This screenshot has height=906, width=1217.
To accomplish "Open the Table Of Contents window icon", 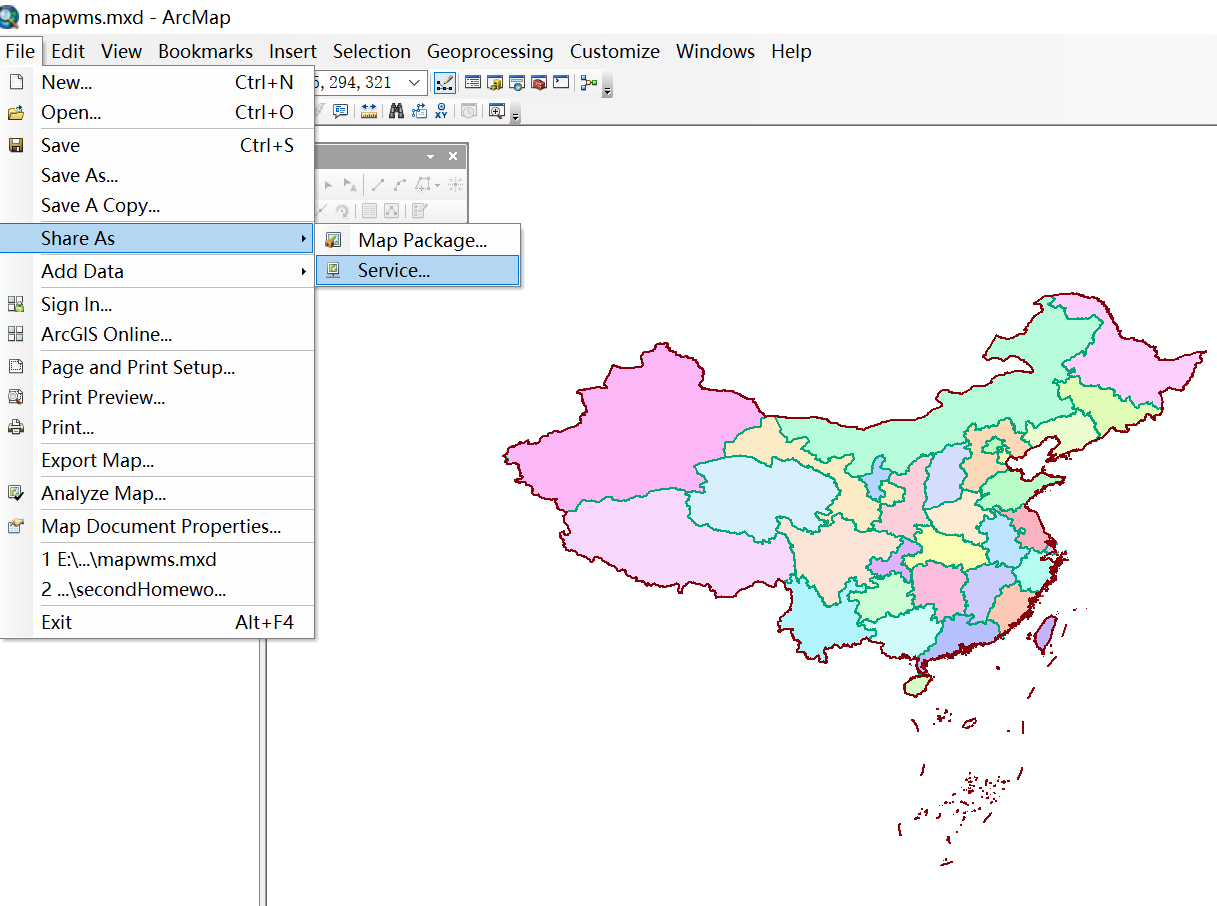I will tap(473, 83).
